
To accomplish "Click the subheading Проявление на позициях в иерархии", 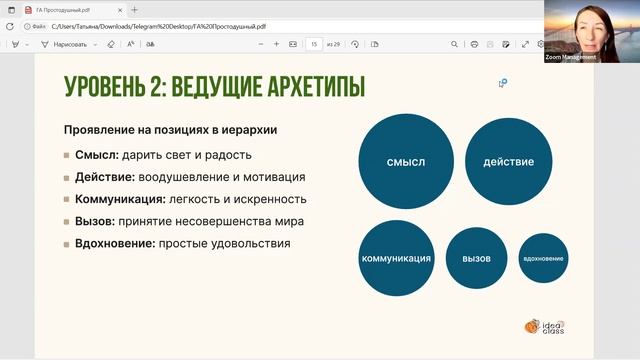I will click(171, 130).
